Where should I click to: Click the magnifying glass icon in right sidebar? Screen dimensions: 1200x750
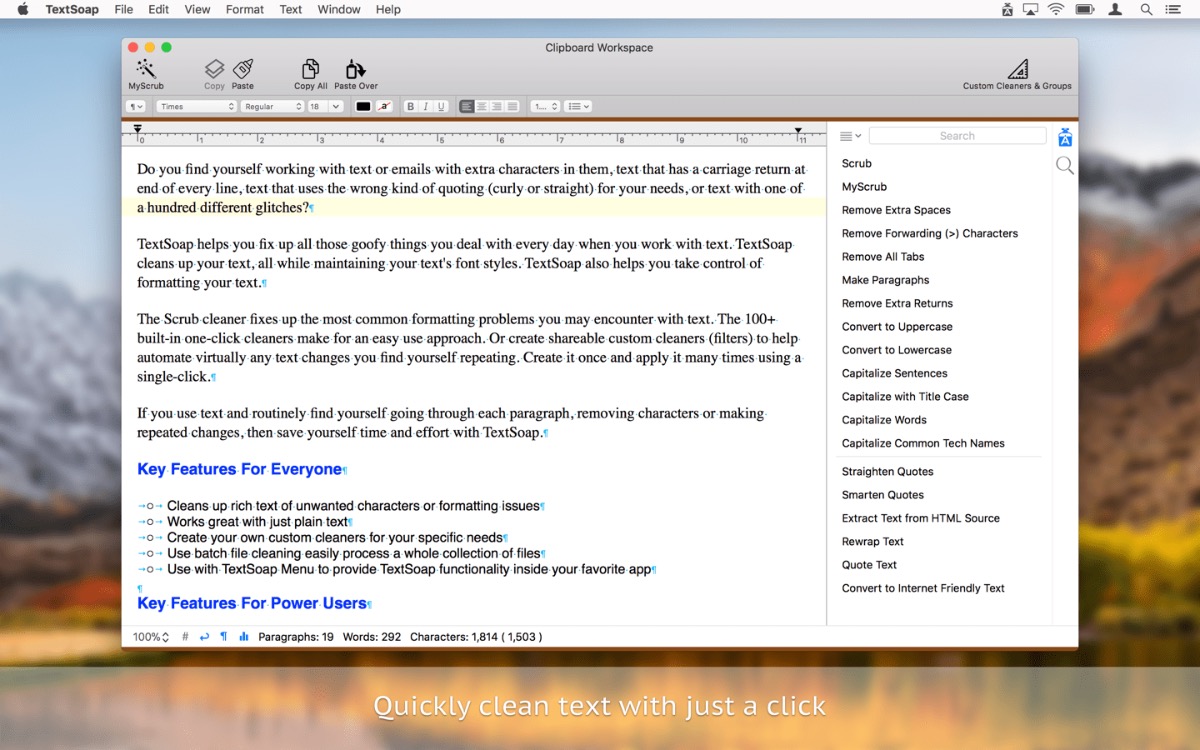1065,165
